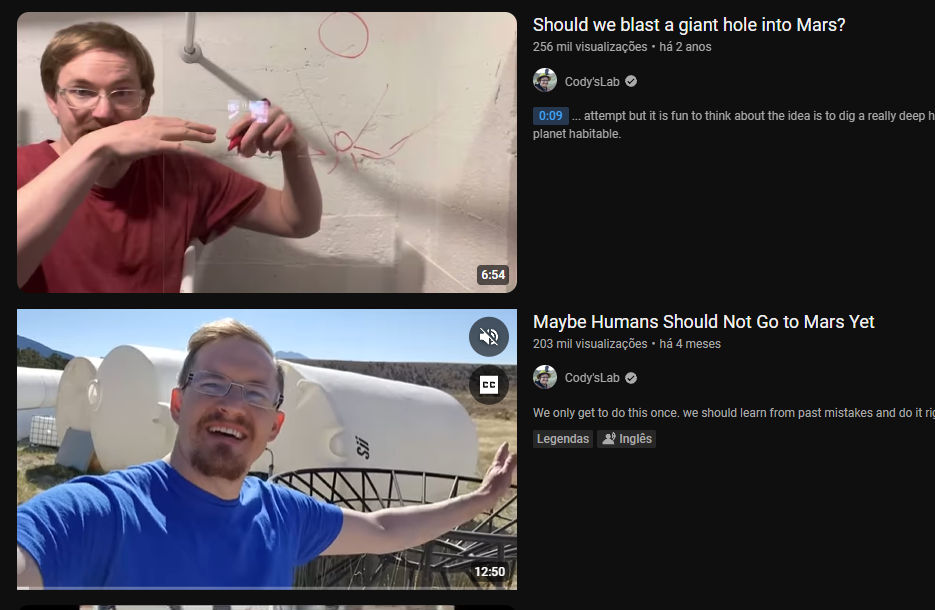
Task: Click verified badge beside first Cody'sLab
Action: tap(631, 82)
